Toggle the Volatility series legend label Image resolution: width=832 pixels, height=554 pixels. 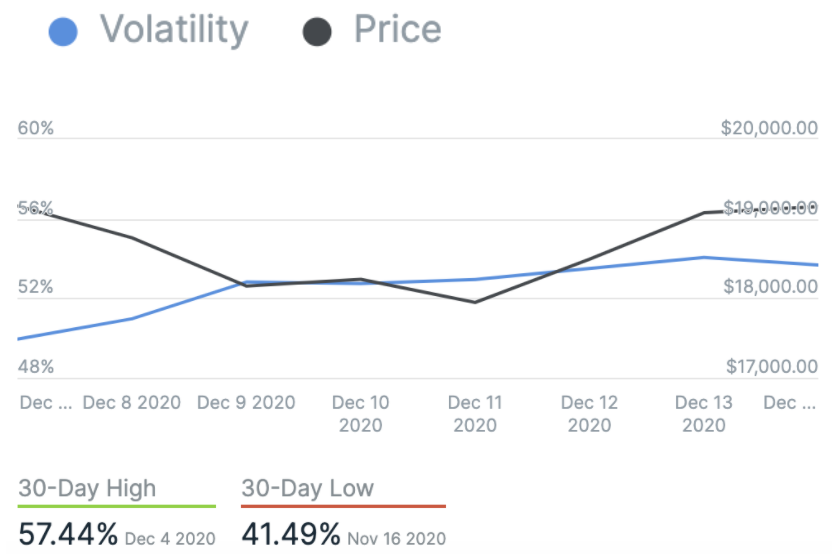173,30
